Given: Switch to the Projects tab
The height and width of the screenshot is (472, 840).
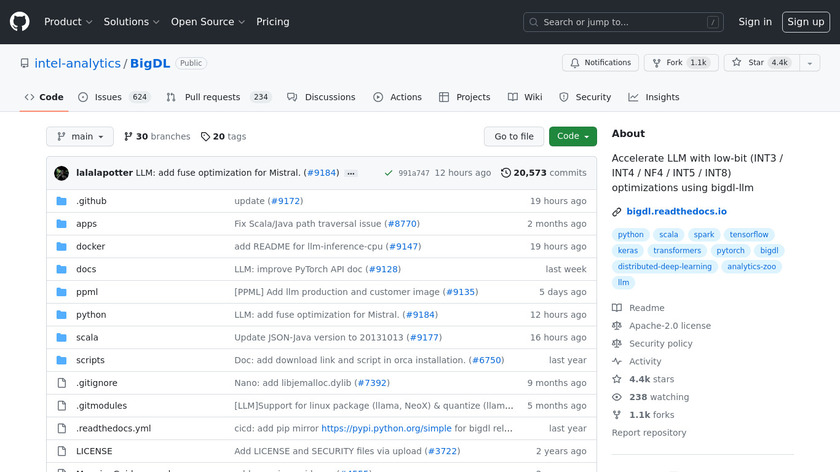Looking at the screenshot, I should tap(464, 97).
